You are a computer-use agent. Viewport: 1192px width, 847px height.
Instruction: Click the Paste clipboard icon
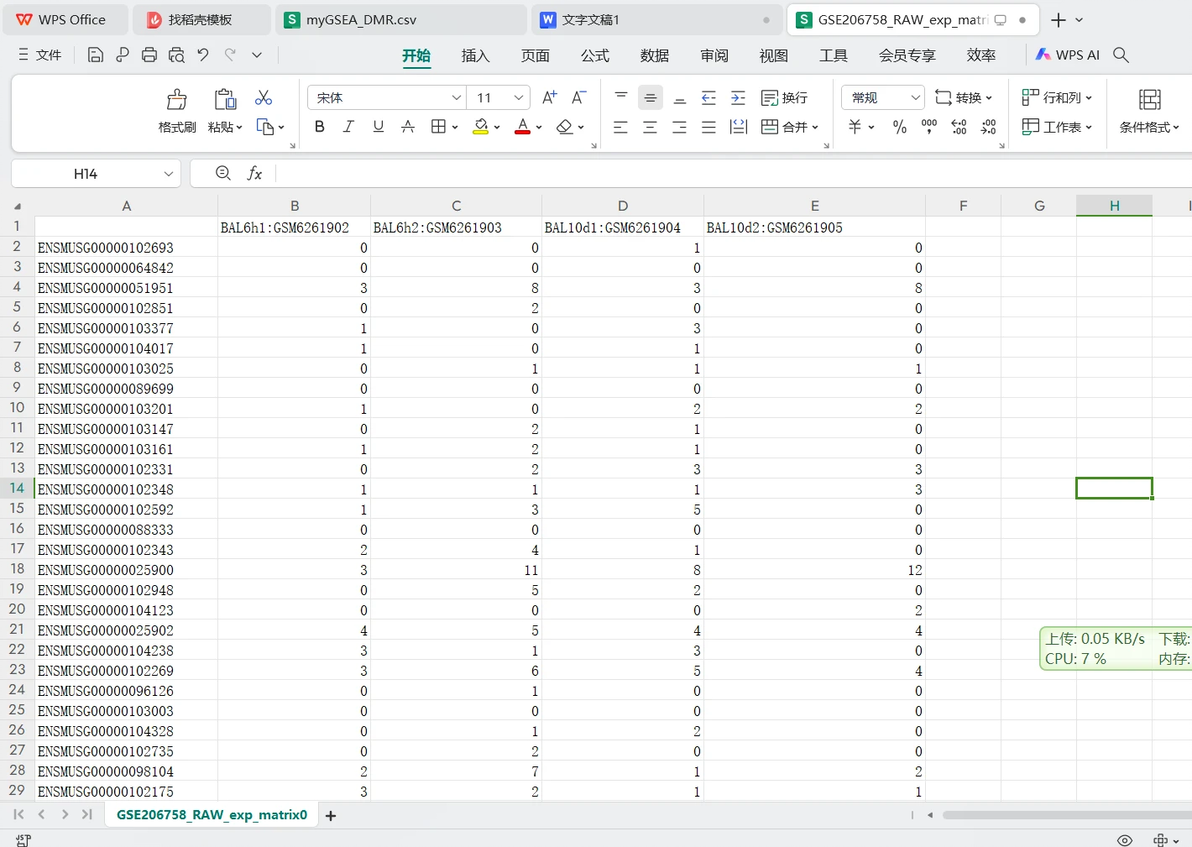pos(225,99)
